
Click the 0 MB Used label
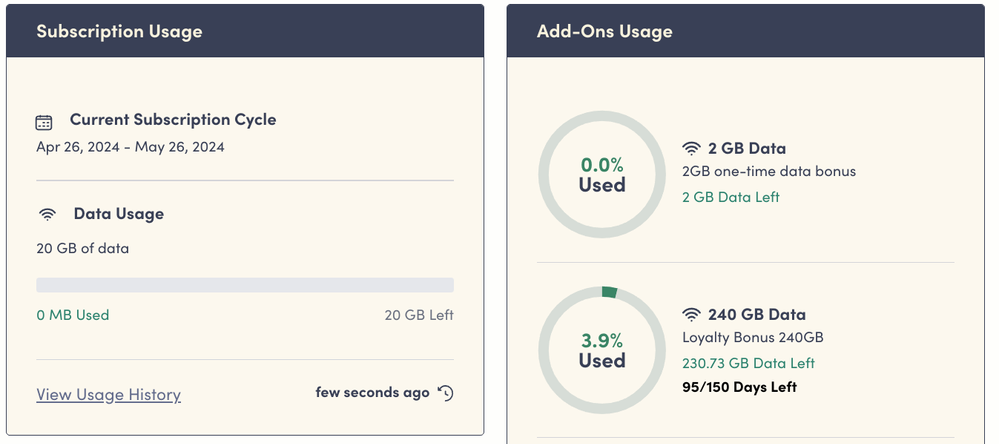pos(73,315)
